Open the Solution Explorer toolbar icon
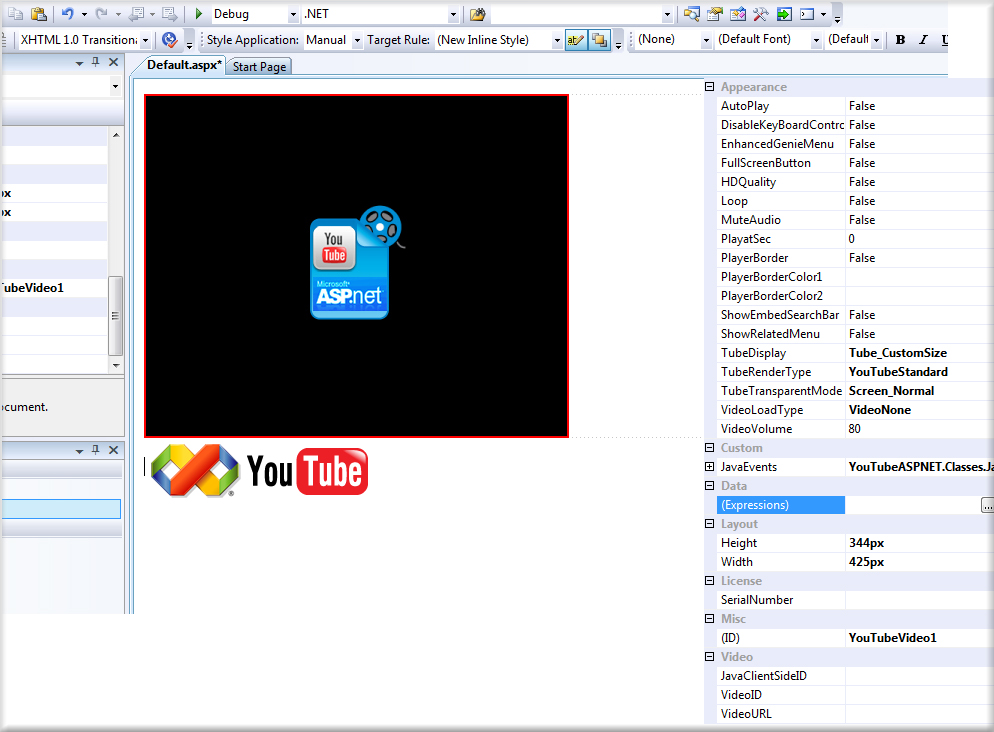The image size is (994, 732). [x=692, y=14]
